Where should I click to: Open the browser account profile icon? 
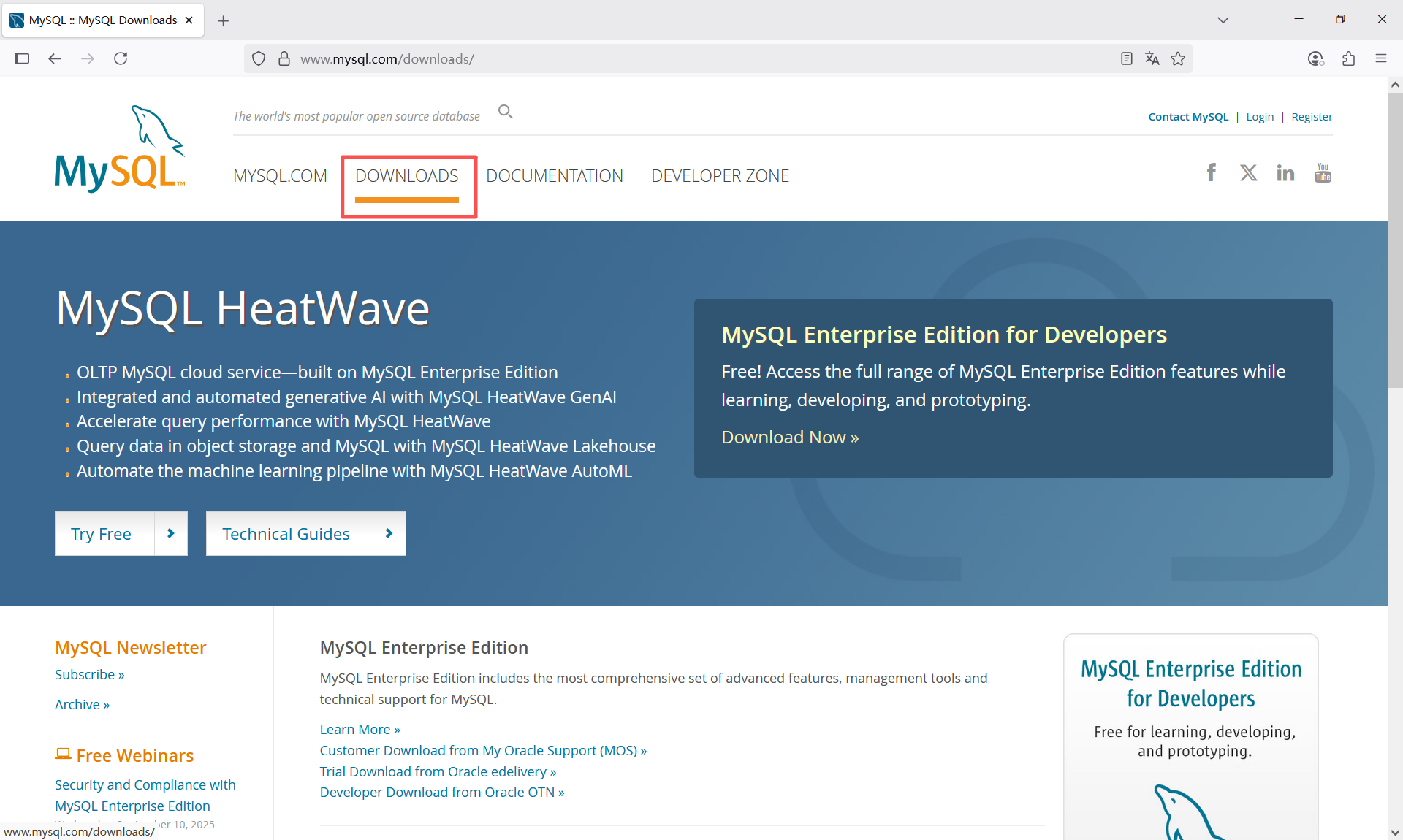[x=1315, y=58]
